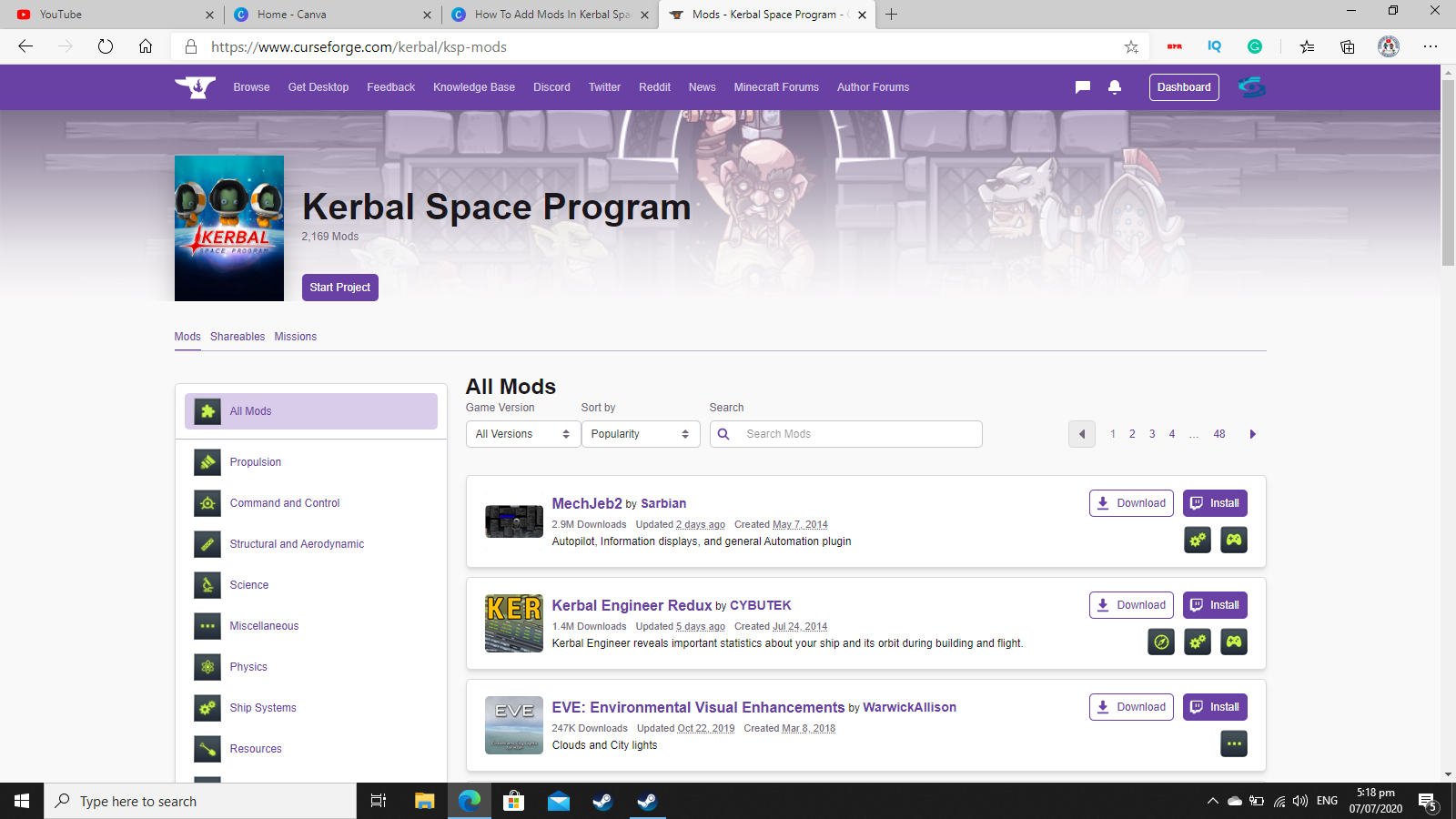Favorite this page with the star icon
This screenshot has height=819, width=1456.
point(1131,47)
